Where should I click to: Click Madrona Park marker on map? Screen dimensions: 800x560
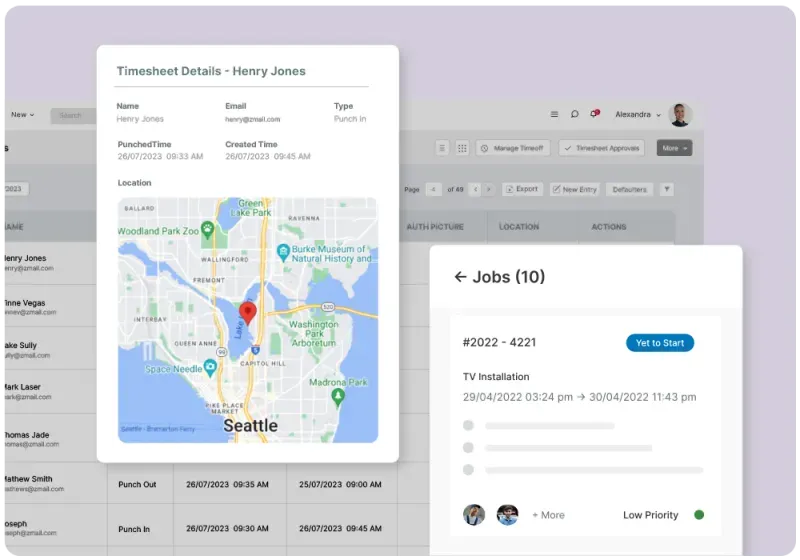click(x=338, y=396)
